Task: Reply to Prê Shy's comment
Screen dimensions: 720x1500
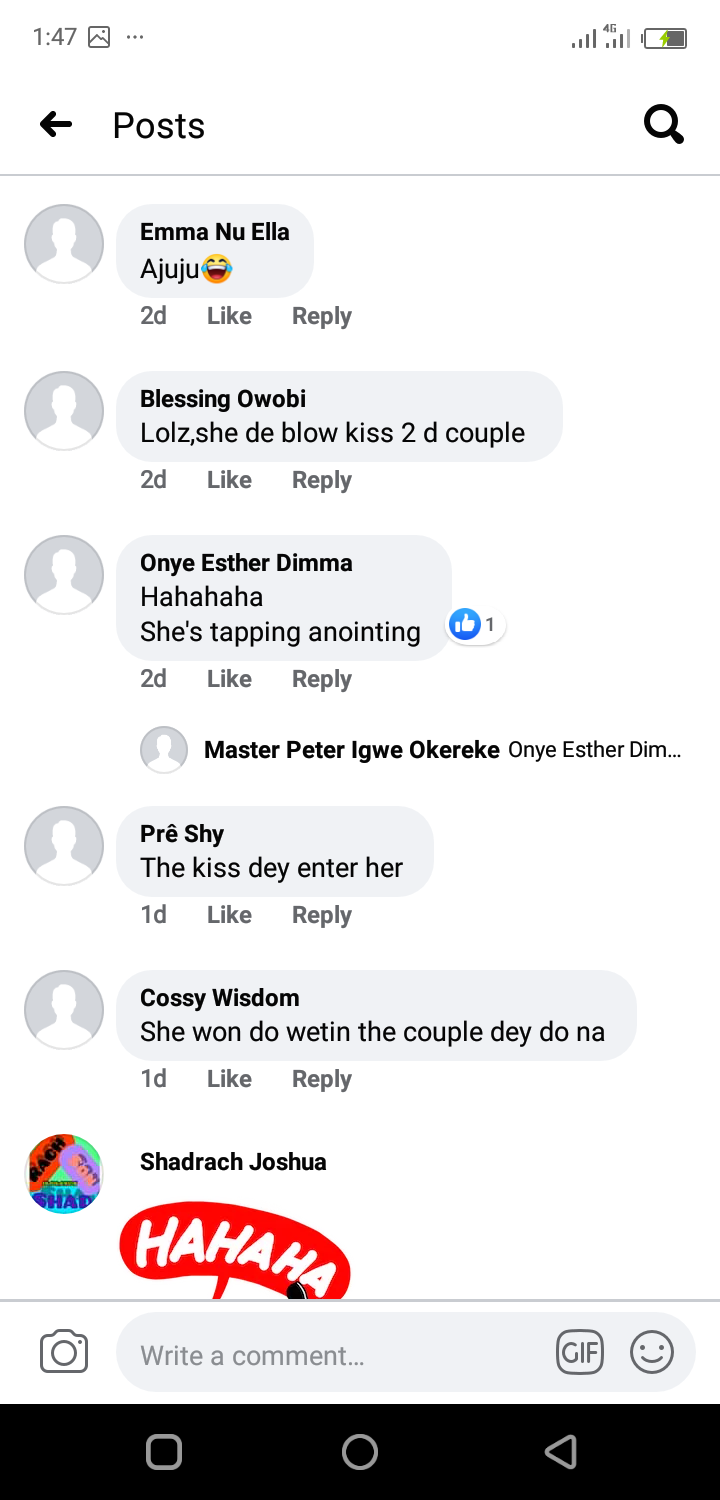Action: (x=321, y=915)
